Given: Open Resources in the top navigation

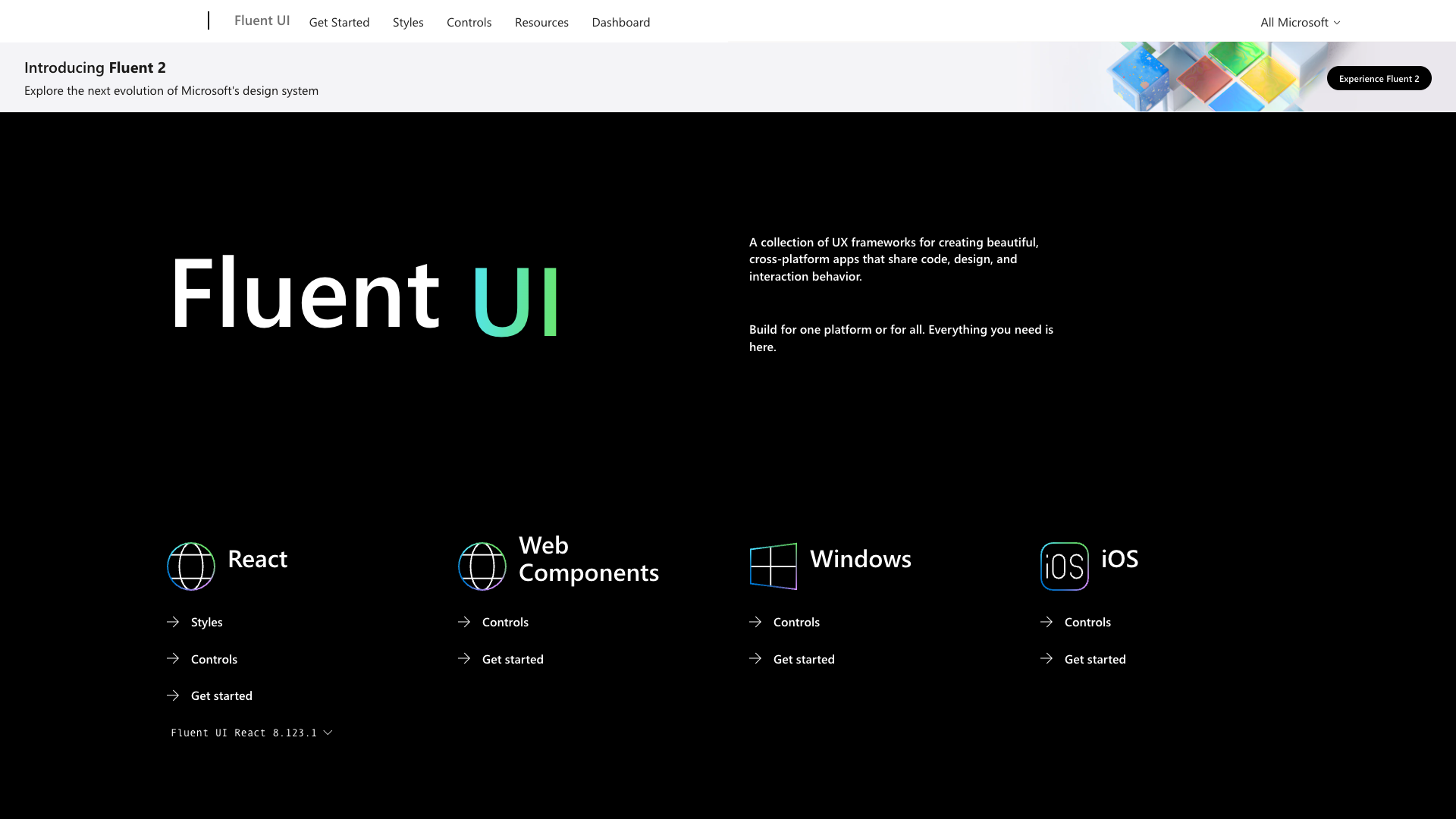Looking at the screenshot, I should pyautogui.click(x=541, y=22).
